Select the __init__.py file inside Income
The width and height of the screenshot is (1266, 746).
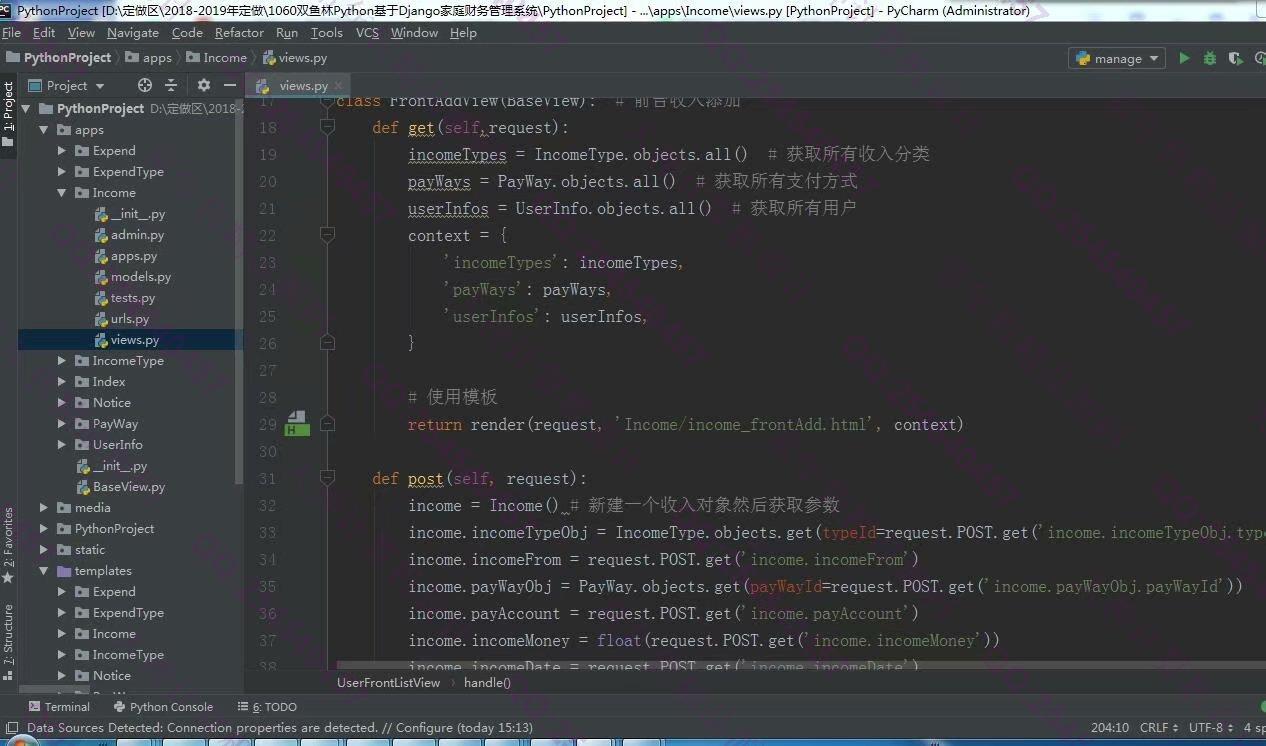[x=130, y=213]
